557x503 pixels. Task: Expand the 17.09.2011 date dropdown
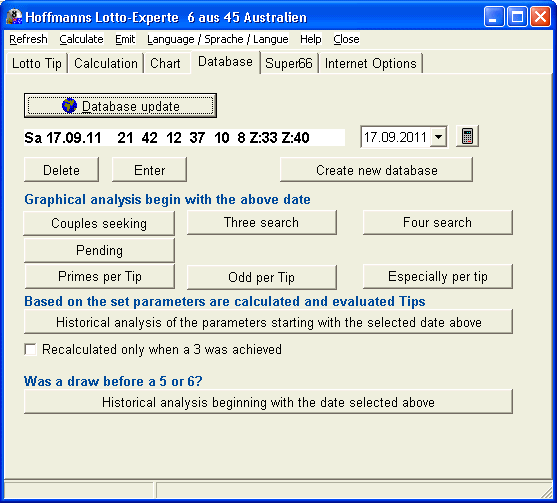tap(439, 137)
